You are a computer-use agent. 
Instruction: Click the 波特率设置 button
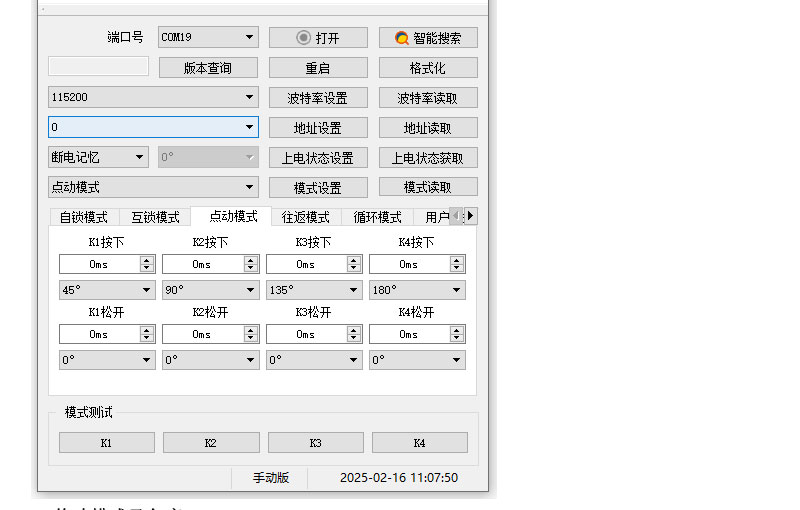click(x=318, y=98)
